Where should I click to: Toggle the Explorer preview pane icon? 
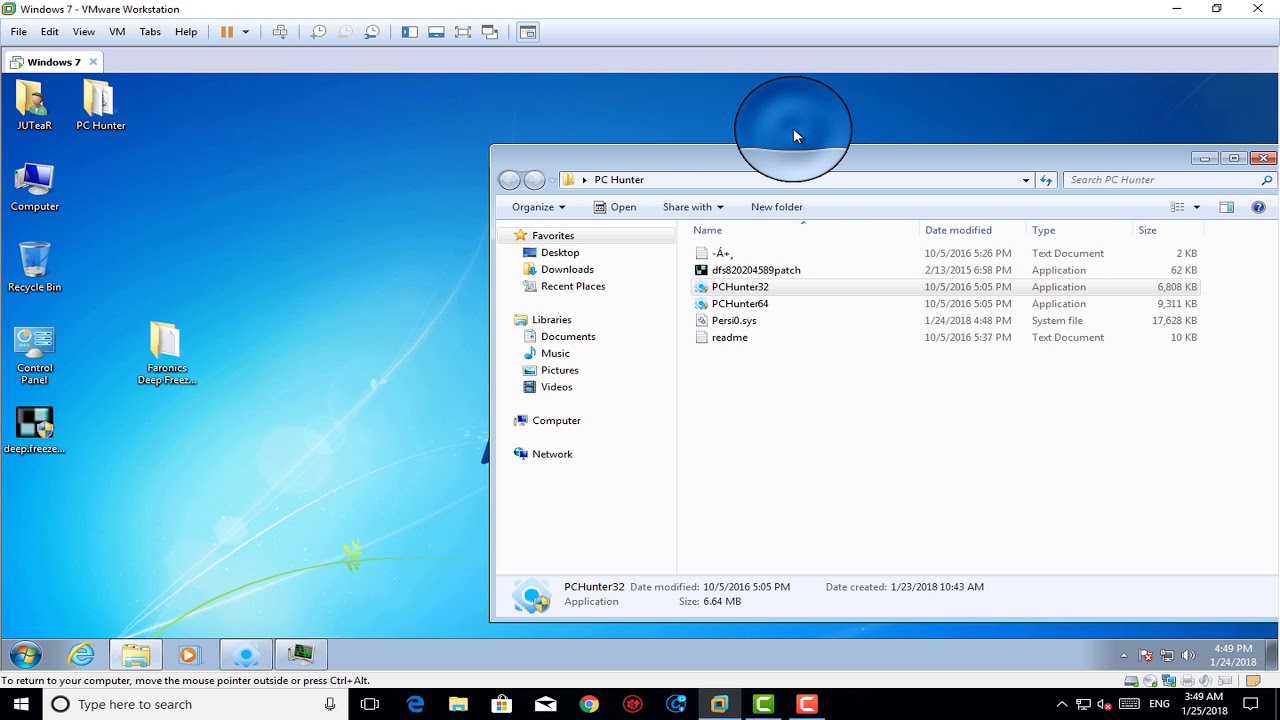pos(1226,207)
